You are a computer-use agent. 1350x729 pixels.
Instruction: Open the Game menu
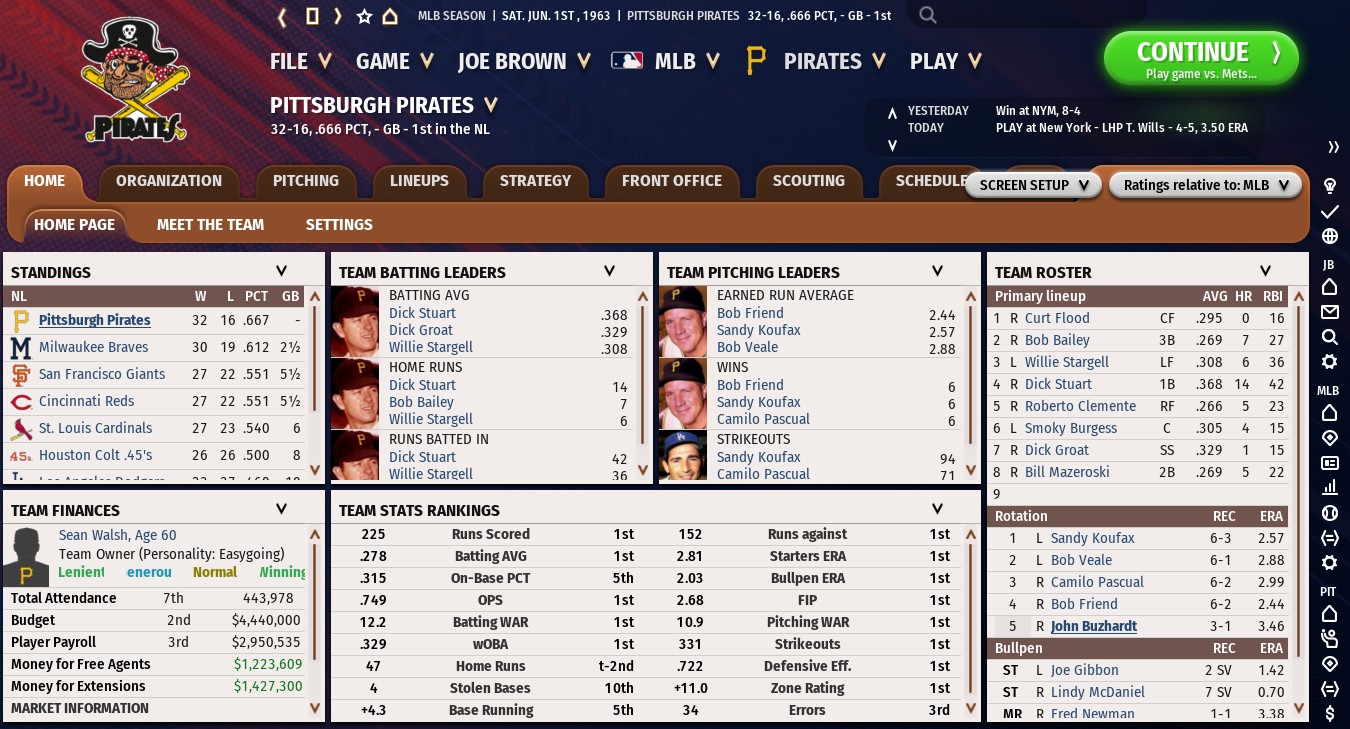click(x=394, y=61)
